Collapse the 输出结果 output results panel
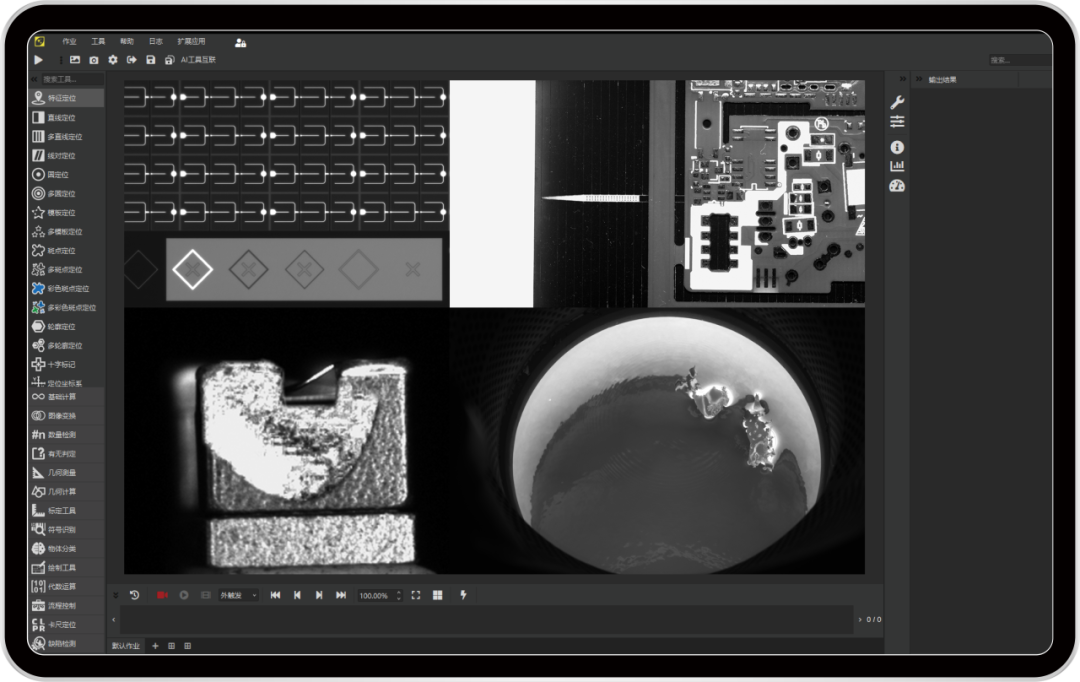 [919, 79]
